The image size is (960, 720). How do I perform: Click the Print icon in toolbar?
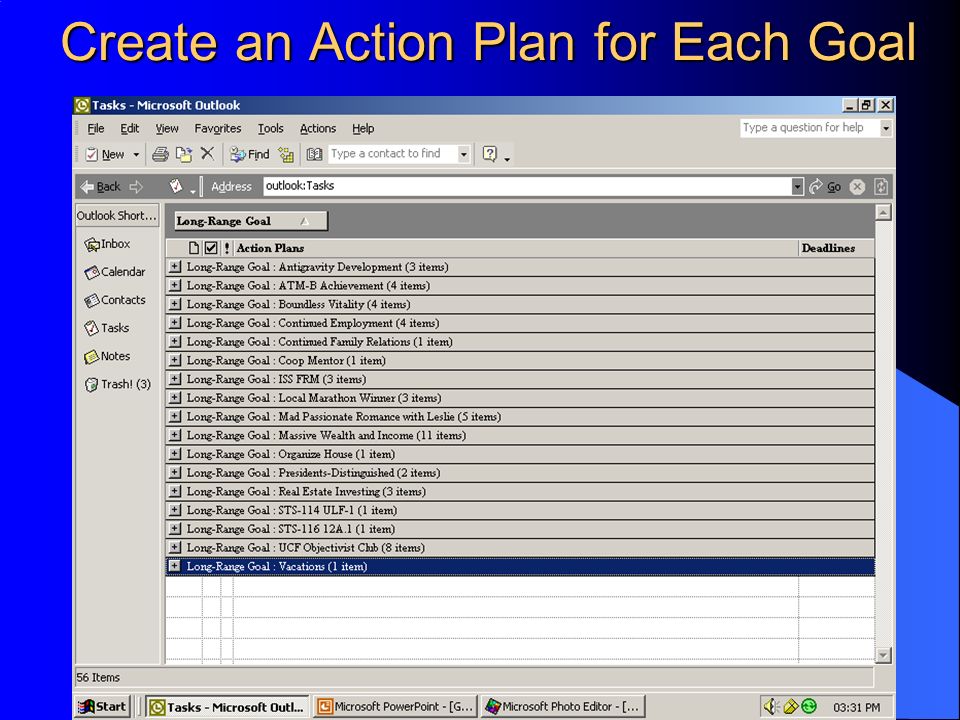[x=160, y=154]
